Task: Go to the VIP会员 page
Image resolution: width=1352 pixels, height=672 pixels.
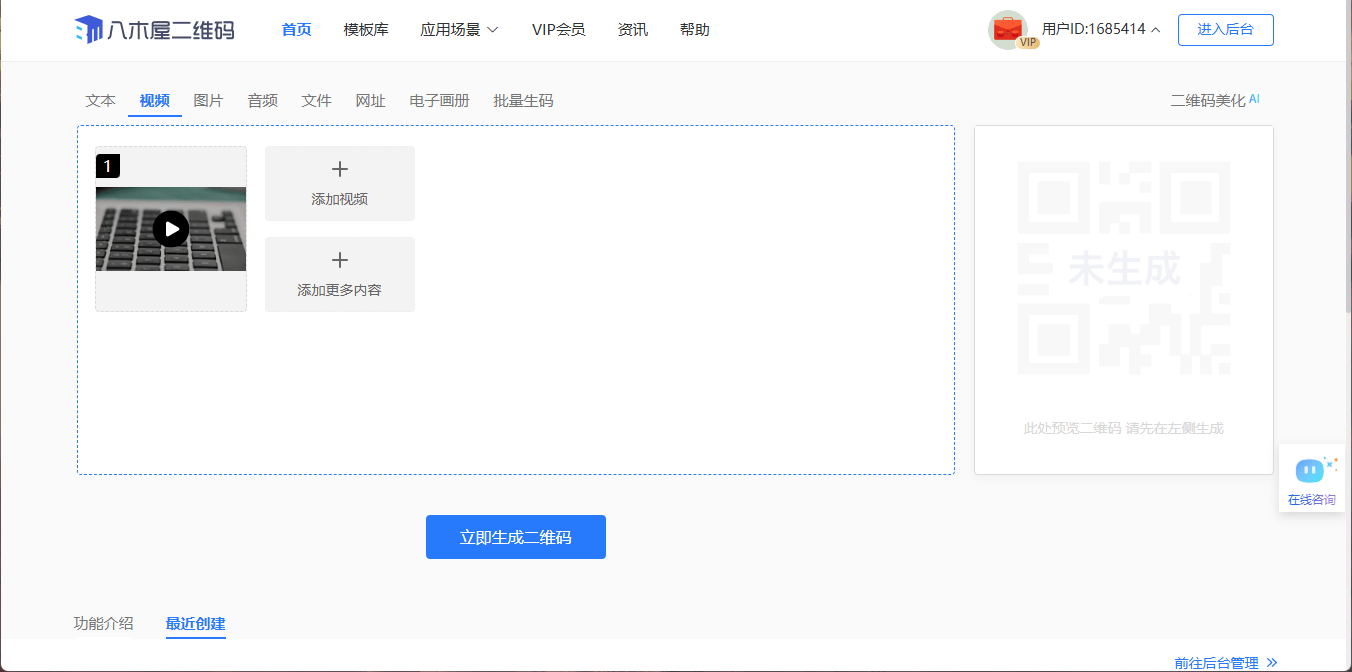Action: click(559, 30)
